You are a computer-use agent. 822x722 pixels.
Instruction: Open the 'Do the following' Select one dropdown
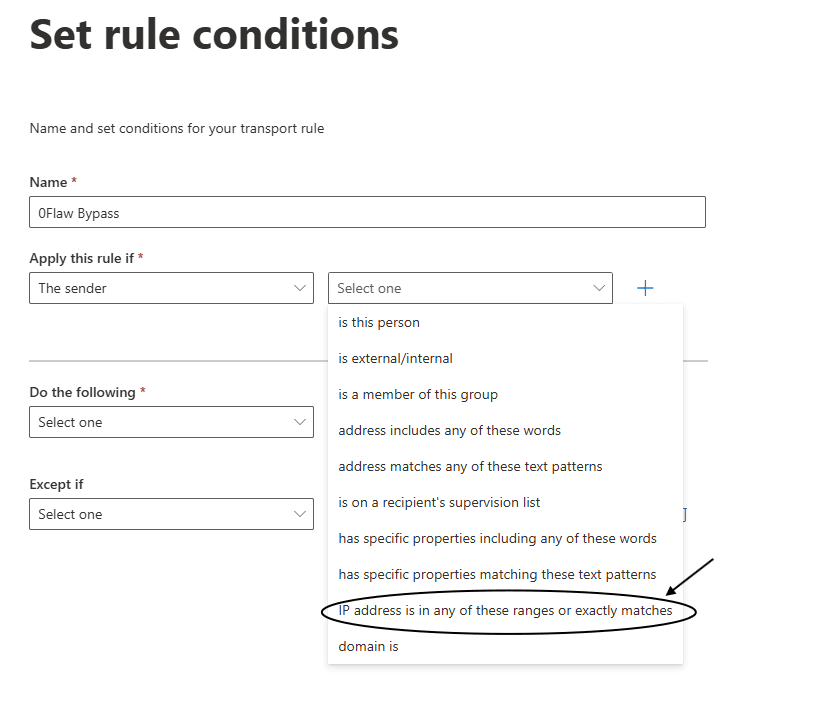pyautogui.click(x=170, y=422)
